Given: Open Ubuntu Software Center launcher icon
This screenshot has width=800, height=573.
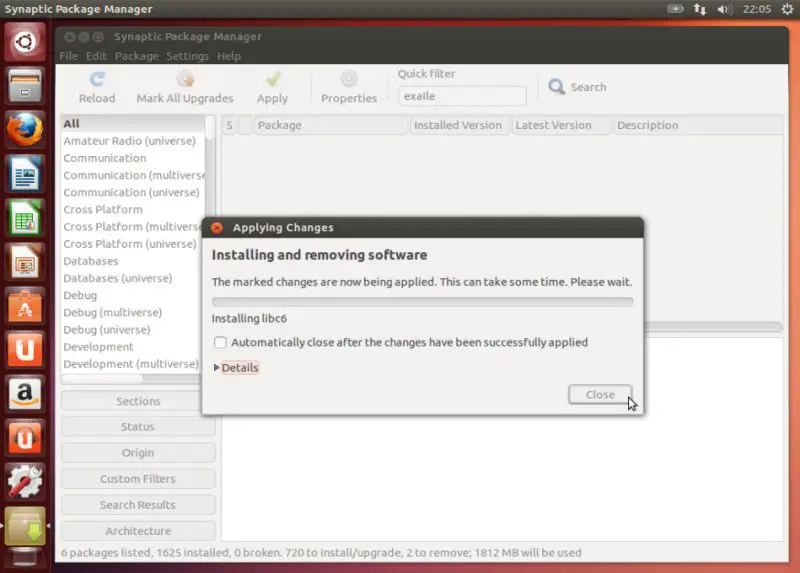Looking at the screenshot, I should pyautogui.click(x=24, y=306).
